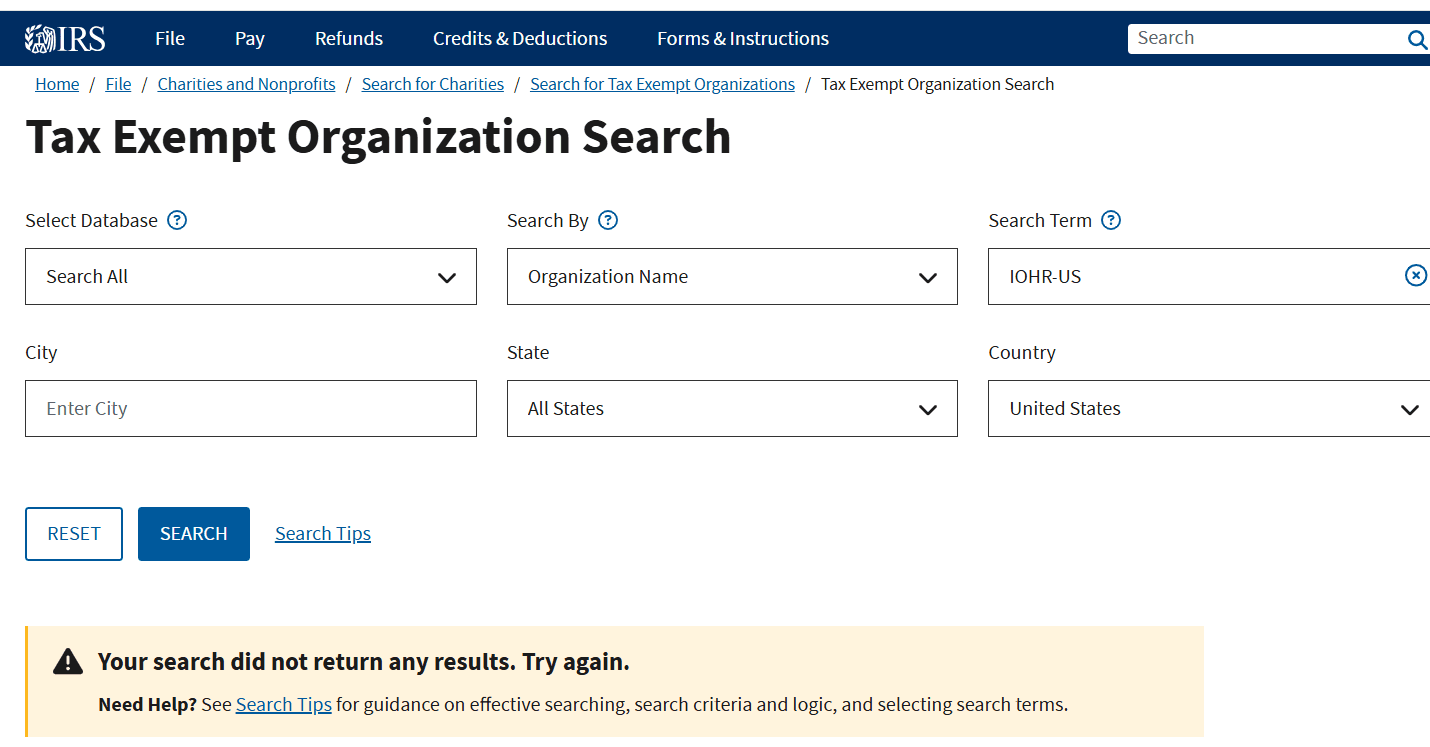The image size is (1430, 747).
Task: Open the Country dropdown showing United States
Action: point(1208,409)
